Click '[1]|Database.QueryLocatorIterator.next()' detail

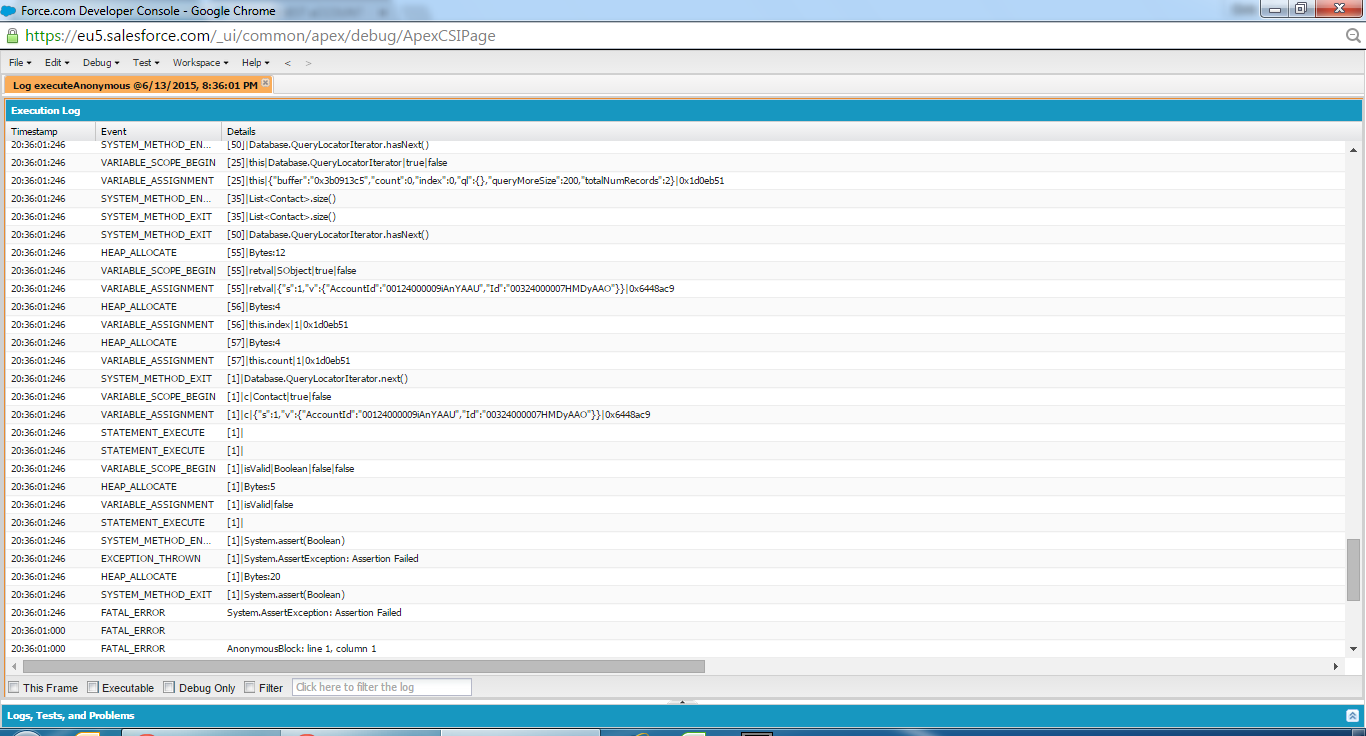click(317, 378)
